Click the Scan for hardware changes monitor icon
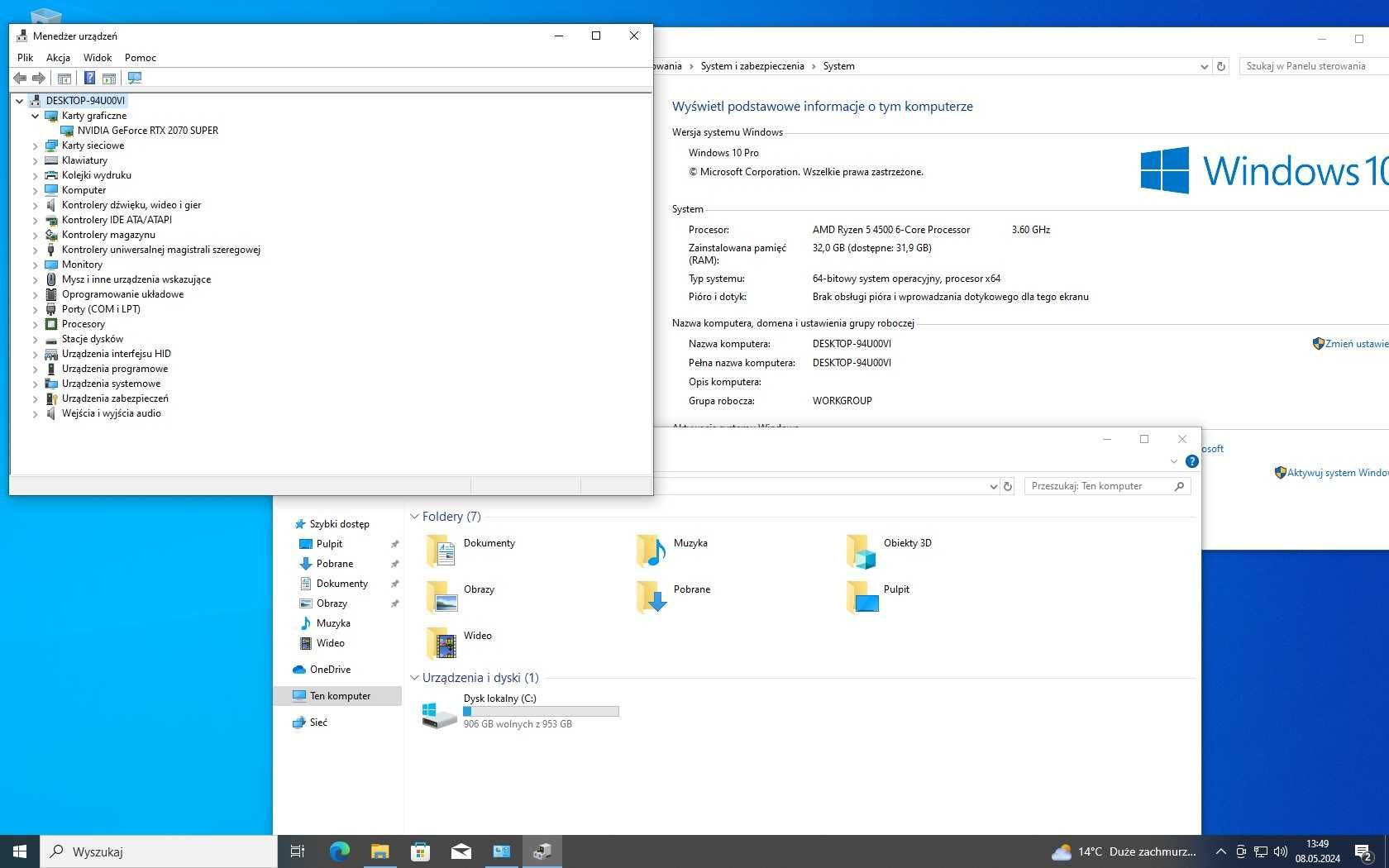 tap(135, 78)
